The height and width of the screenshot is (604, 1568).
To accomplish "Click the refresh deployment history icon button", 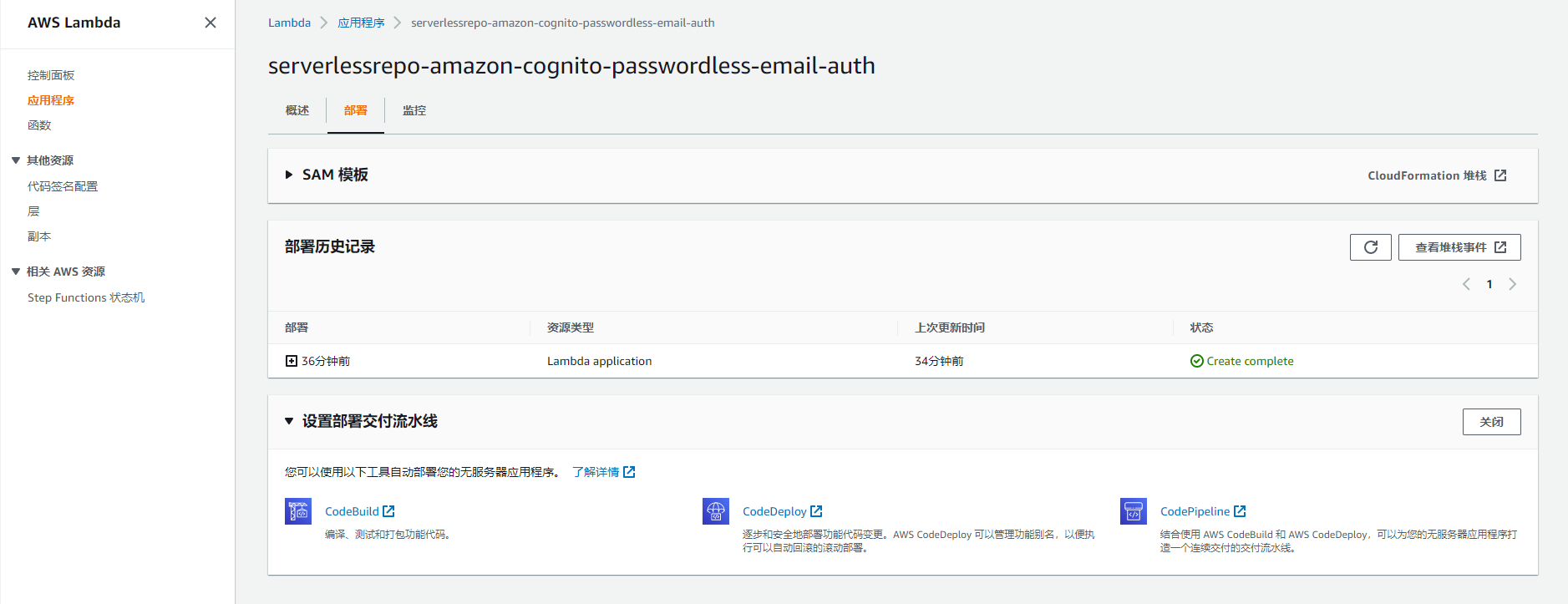I will (x=1370, y=247).
